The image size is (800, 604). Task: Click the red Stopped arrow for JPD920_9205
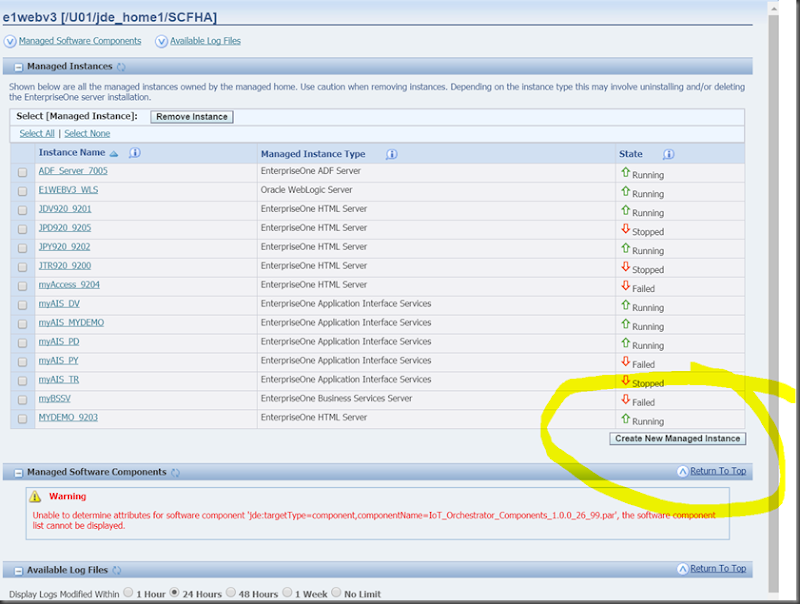coord(626,229)
